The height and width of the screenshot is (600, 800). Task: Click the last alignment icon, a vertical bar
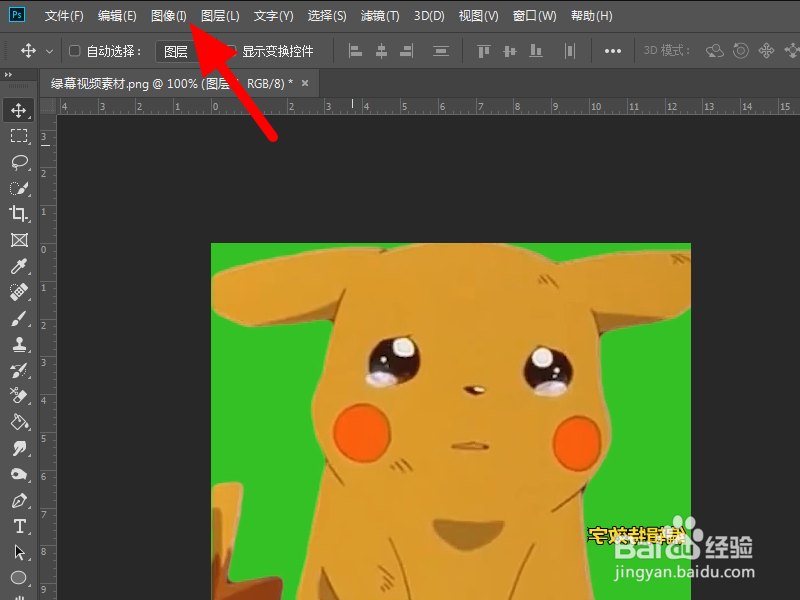tap(570, 51)
